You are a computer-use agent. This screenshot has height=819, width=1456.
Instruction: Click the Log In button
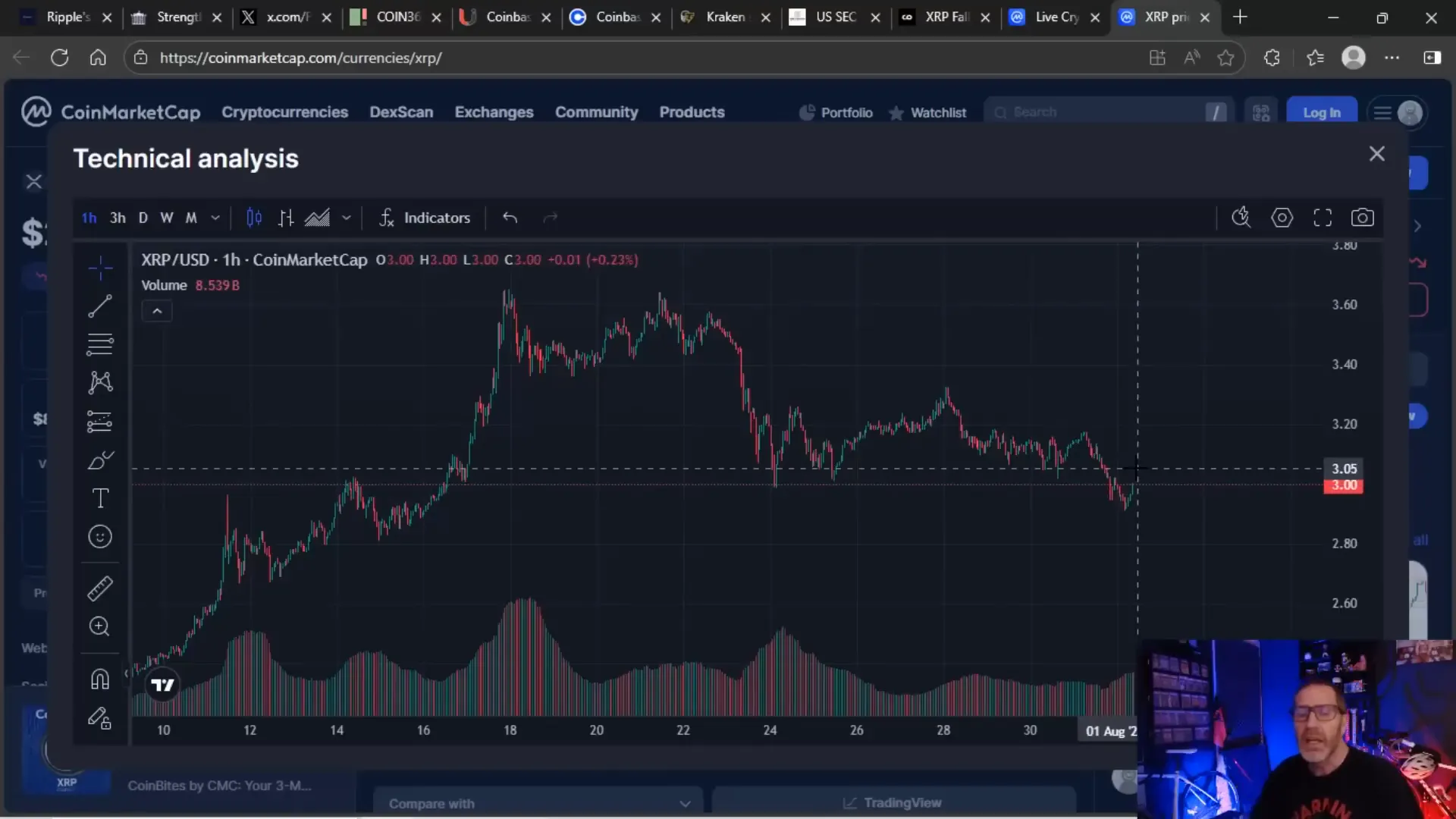1322,113
